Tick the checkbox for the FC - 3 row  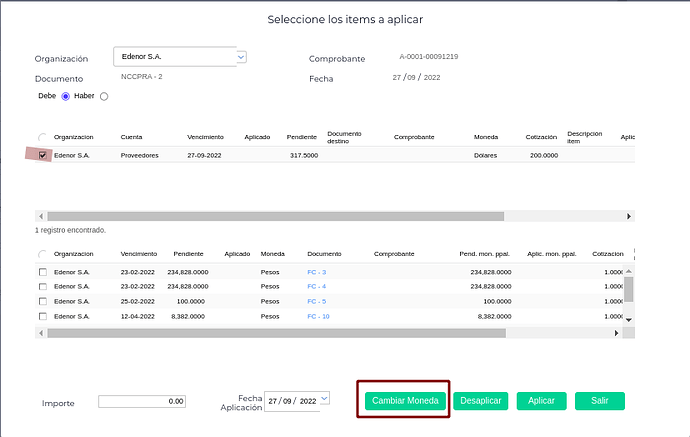tap(42, 272)
